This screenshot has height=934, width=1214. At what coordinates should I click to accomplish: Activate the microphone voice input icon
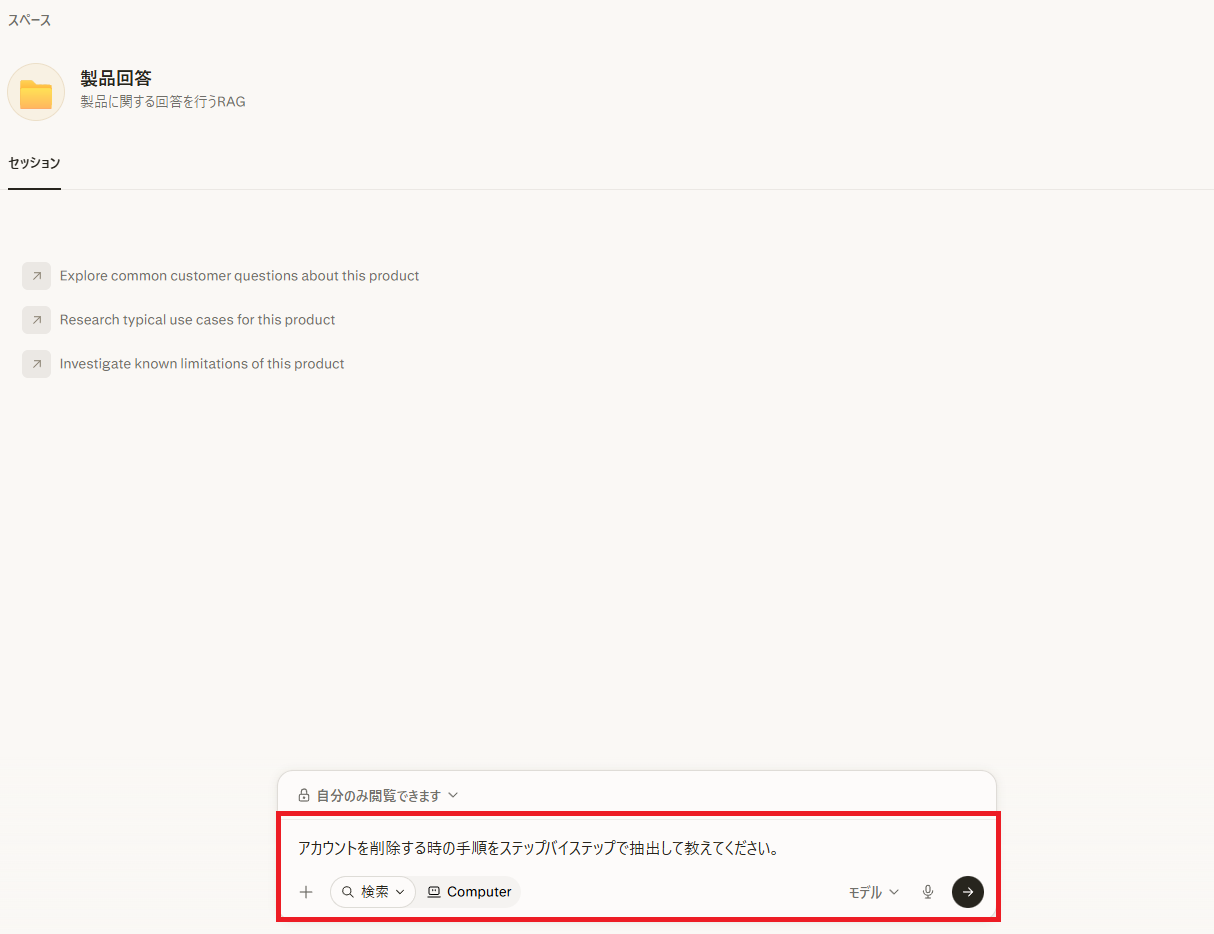[x=928, y=892]
